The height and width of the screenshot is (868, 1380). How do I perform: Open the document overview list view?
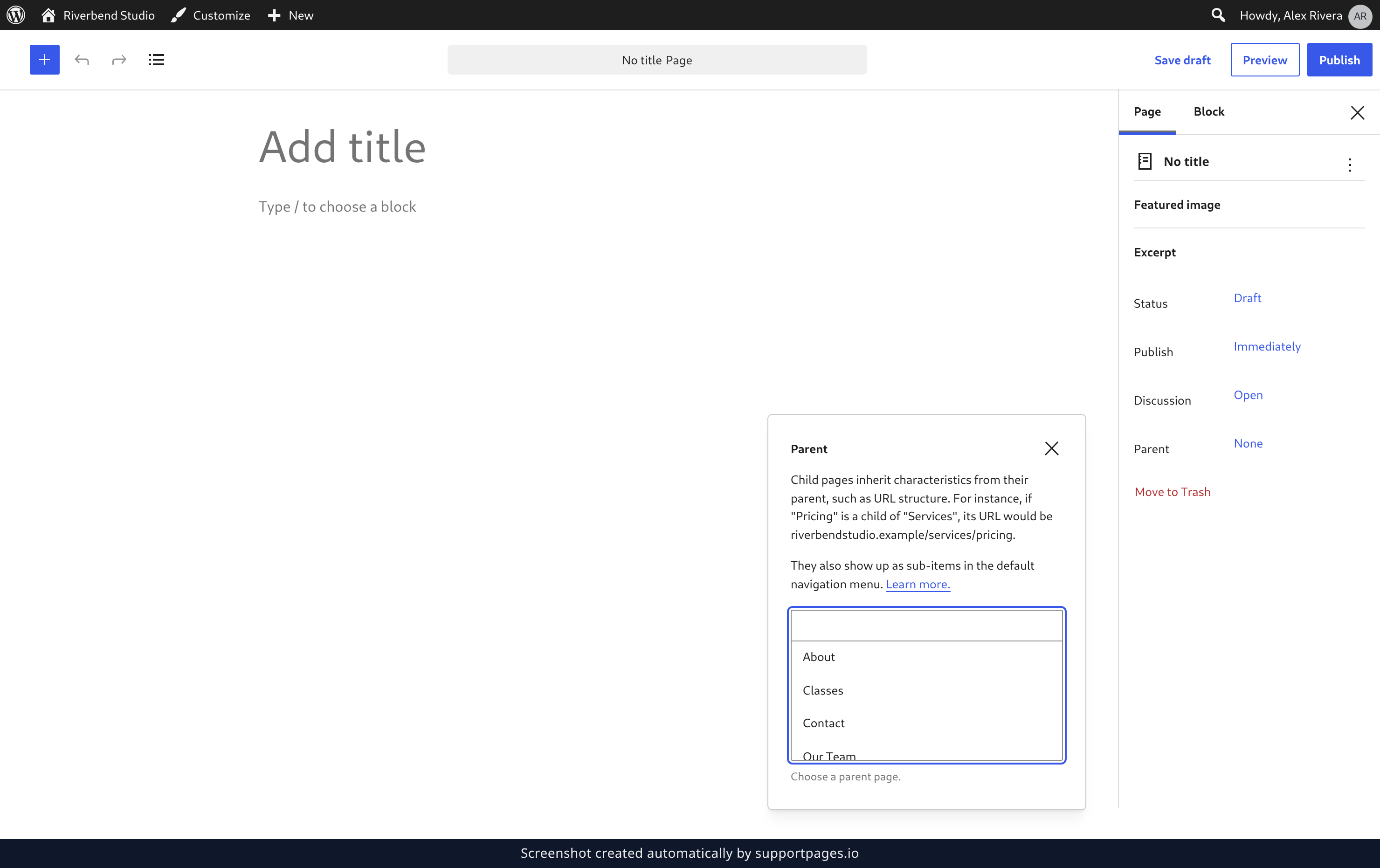[157, 60]
